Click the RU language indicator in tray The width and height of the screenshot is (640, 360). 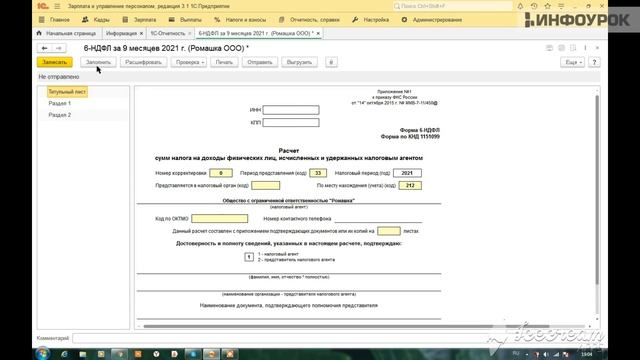pos(516,354)
